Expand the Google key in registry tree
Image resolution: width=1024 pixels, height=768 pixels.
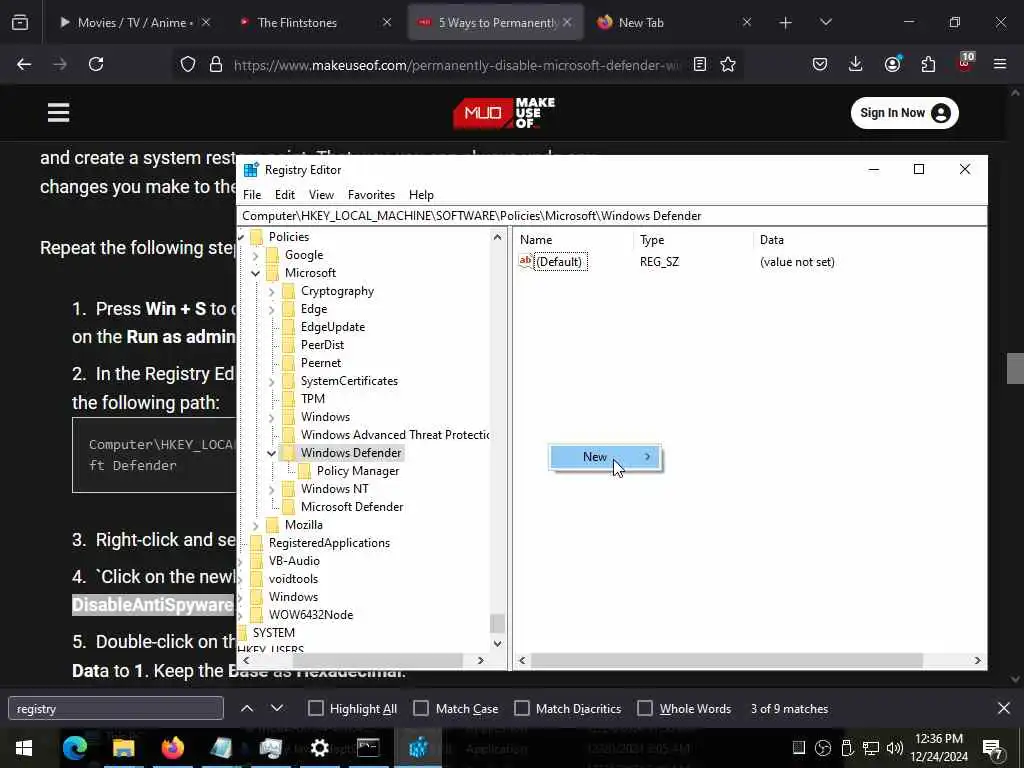point(255,255)
